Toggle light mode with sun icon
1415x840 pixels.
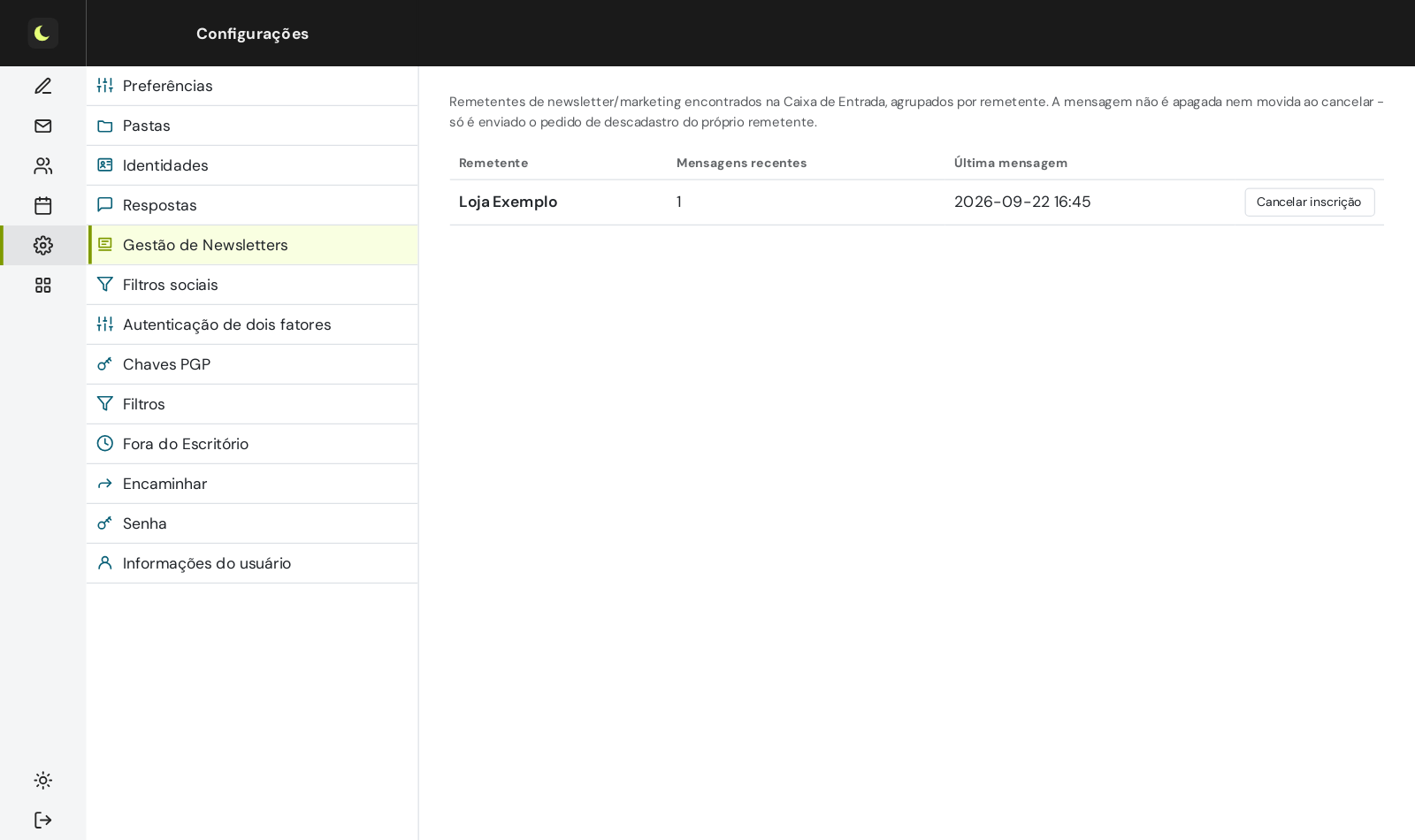(42, 780)
